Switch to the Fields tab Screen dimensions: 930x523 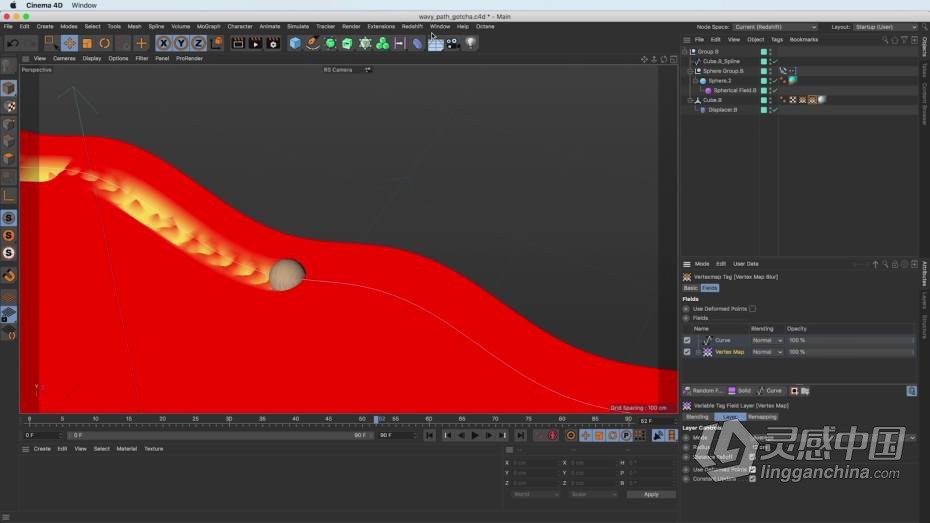[x=709, y=288]
